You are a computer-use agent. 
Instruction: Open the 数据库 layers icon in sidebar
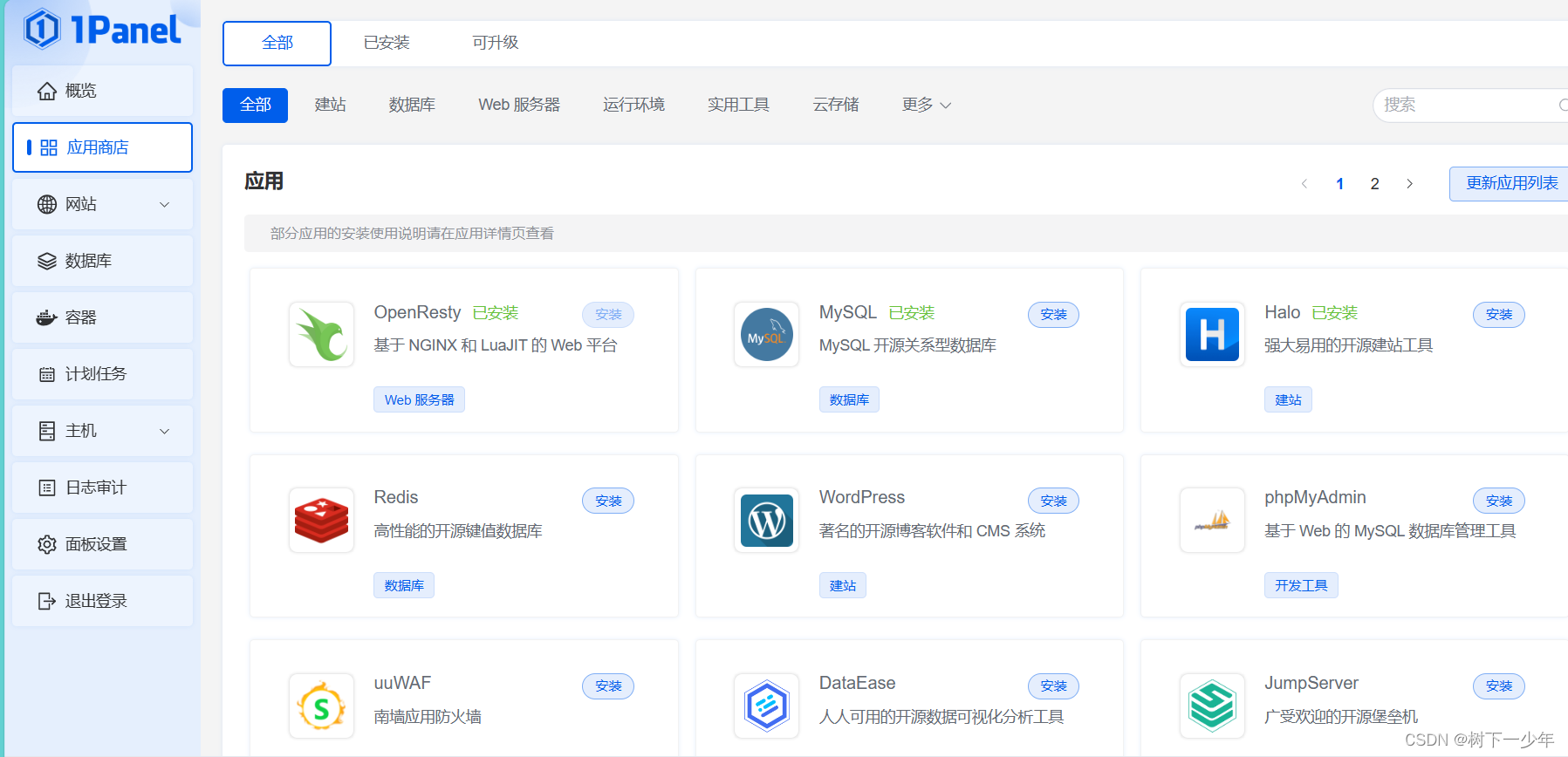pos(47,261)
